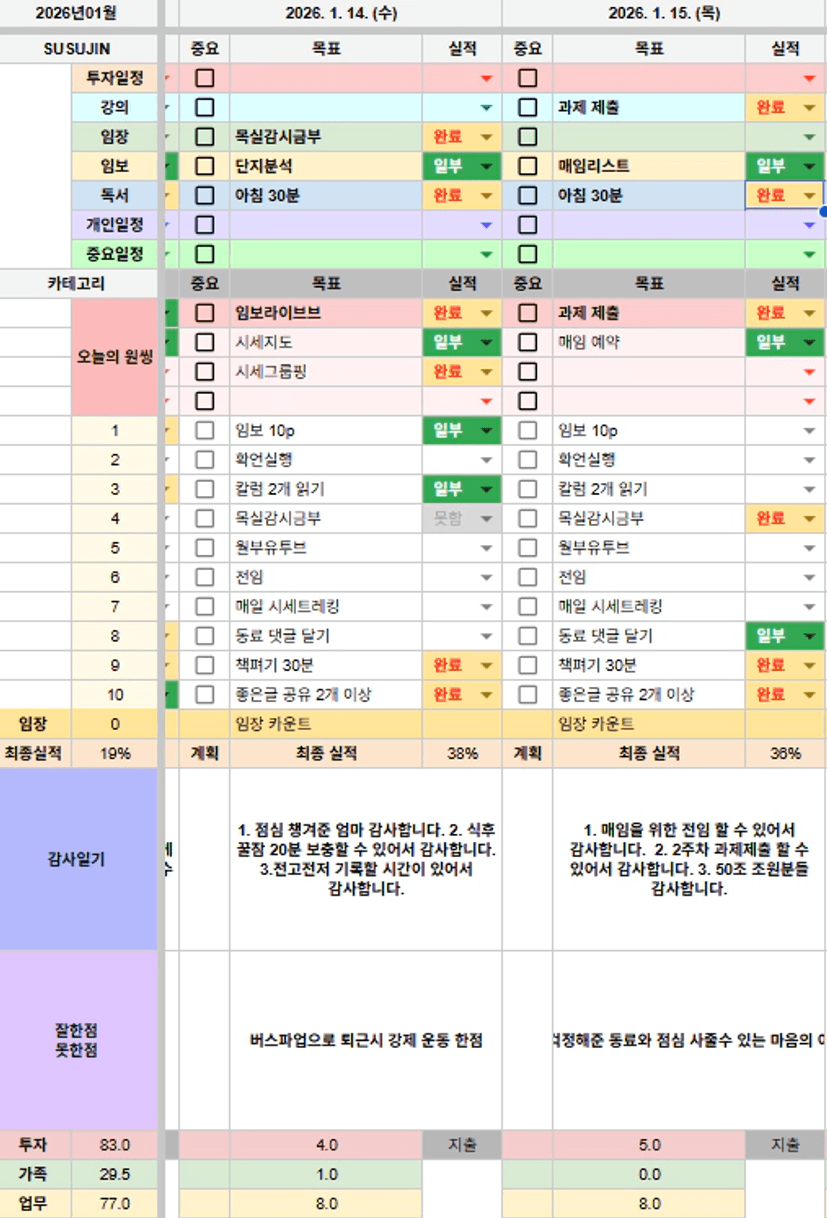Click the 36% final result cell
Screen dimensions: 827x1218
(x=785, y=754)
